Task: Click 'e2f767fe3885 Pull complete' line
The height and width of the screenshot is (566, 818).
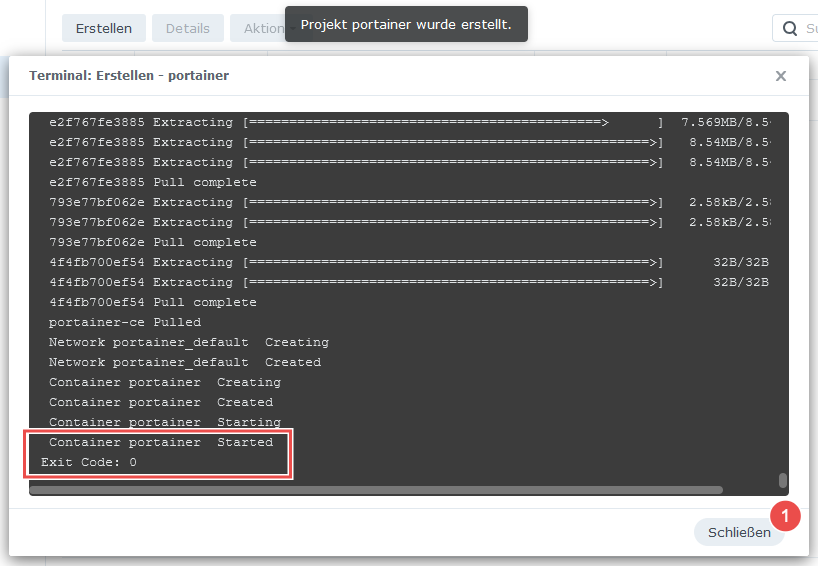Action: click(153, 183)
